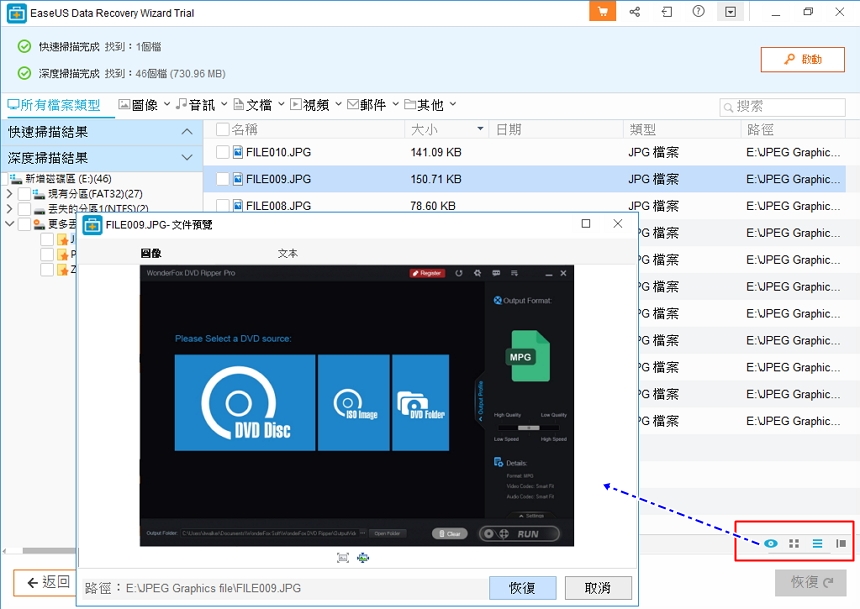Click 恢復 in the preview dialog

pos(522,588)
